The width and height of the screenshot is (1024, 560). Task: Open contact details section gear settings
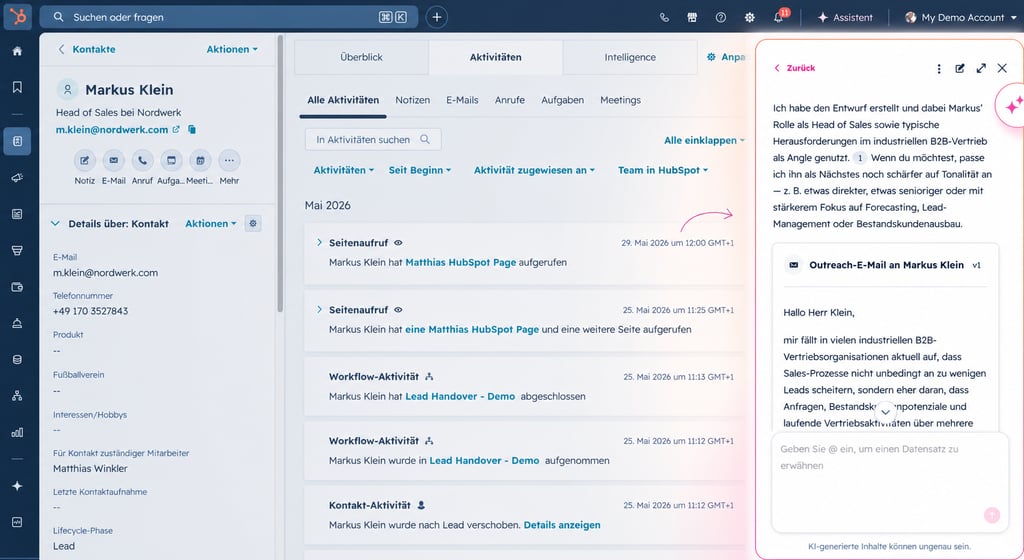click(x=253, y=223)
